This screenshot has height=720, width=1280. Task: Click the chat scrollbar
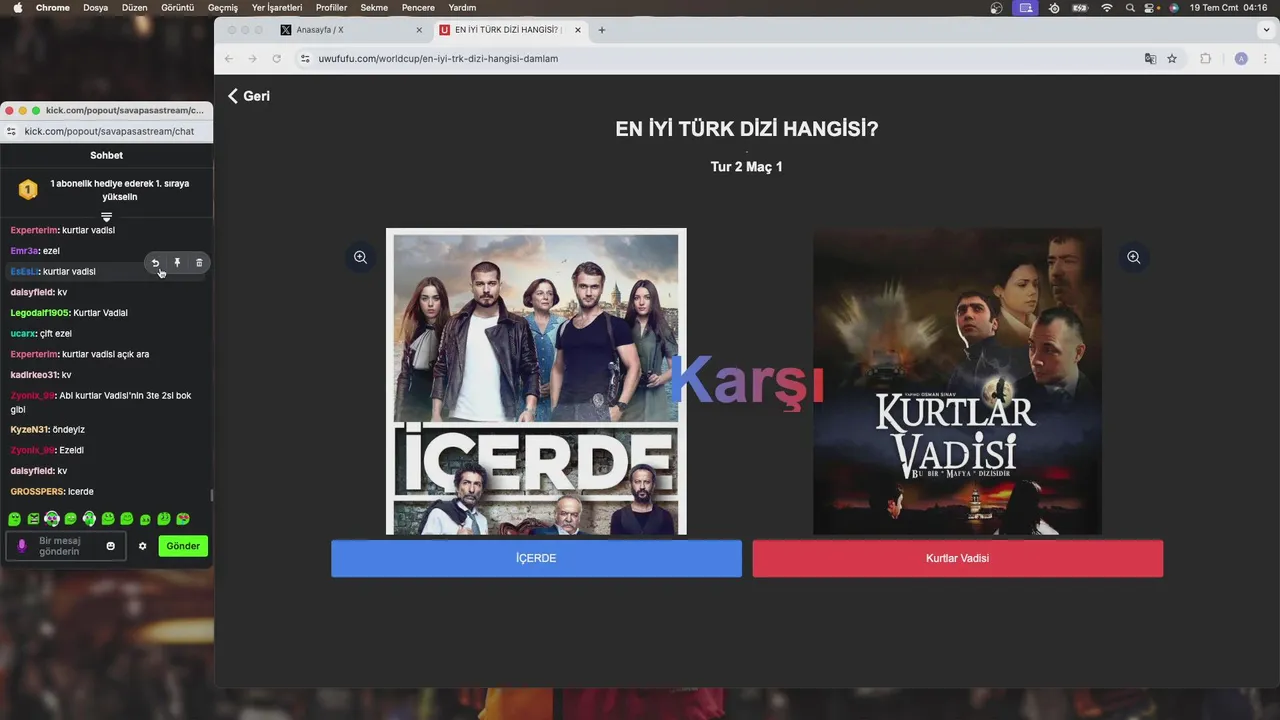(211, 496)
